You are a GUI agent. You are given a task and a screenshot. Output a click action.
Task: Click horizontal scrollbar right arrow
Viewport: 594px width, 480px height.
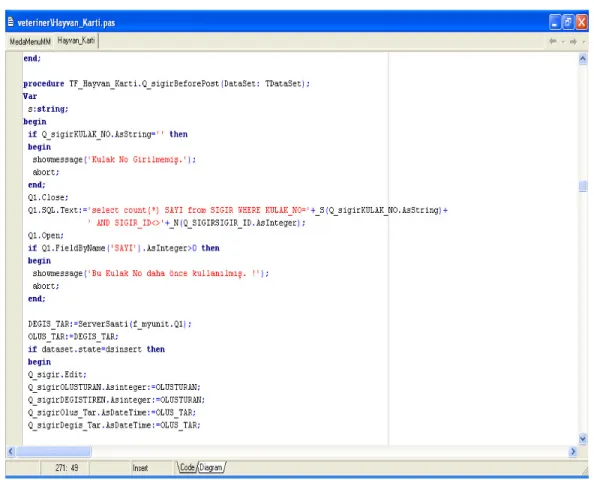573,451
